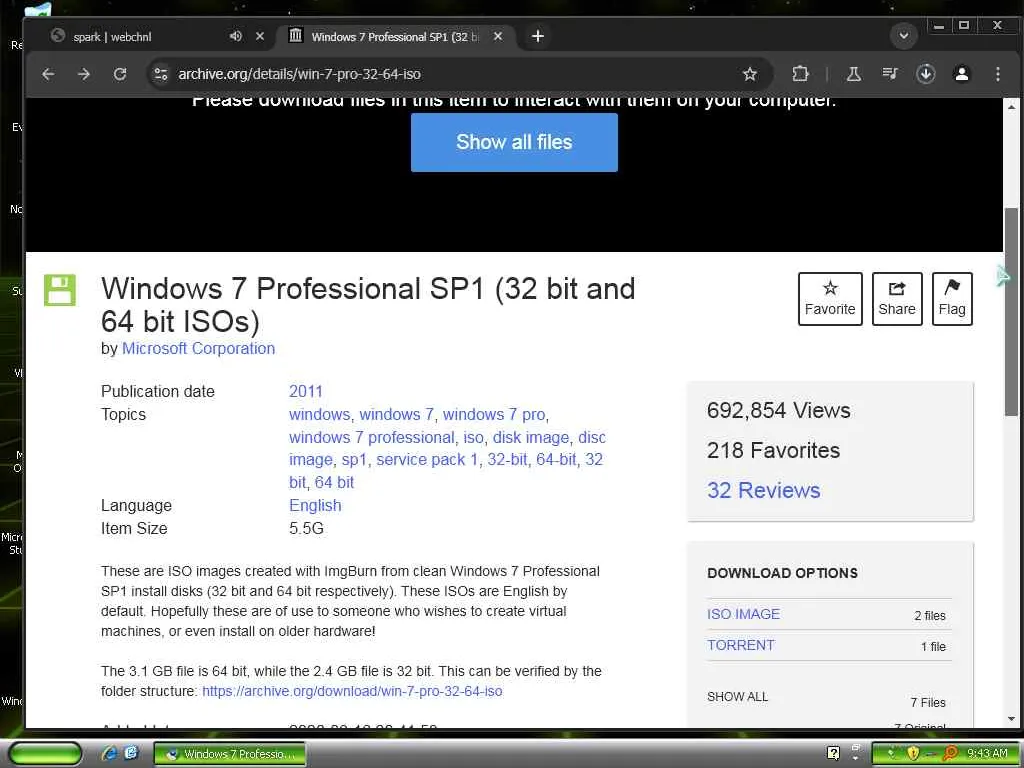Open the 'windows 7 professional' topic link
The height and width of the screenshot is (768, 1024).
pyautogui.click(x=372, y=438)
